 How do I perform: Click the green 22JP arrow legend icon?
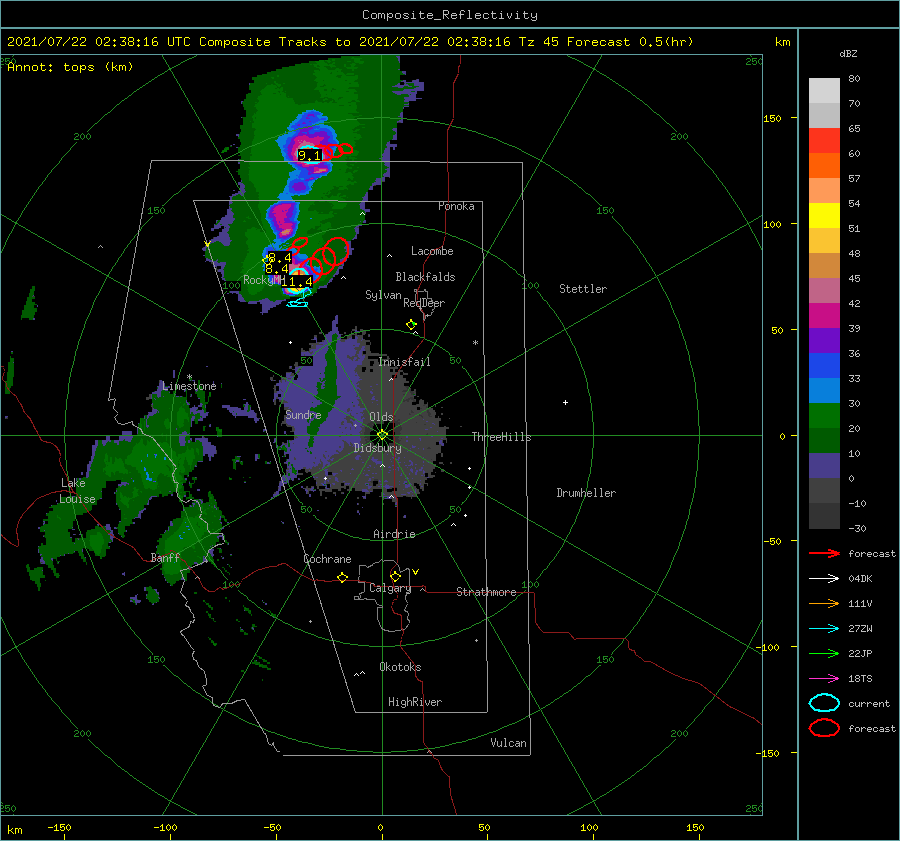click(824, 653)
